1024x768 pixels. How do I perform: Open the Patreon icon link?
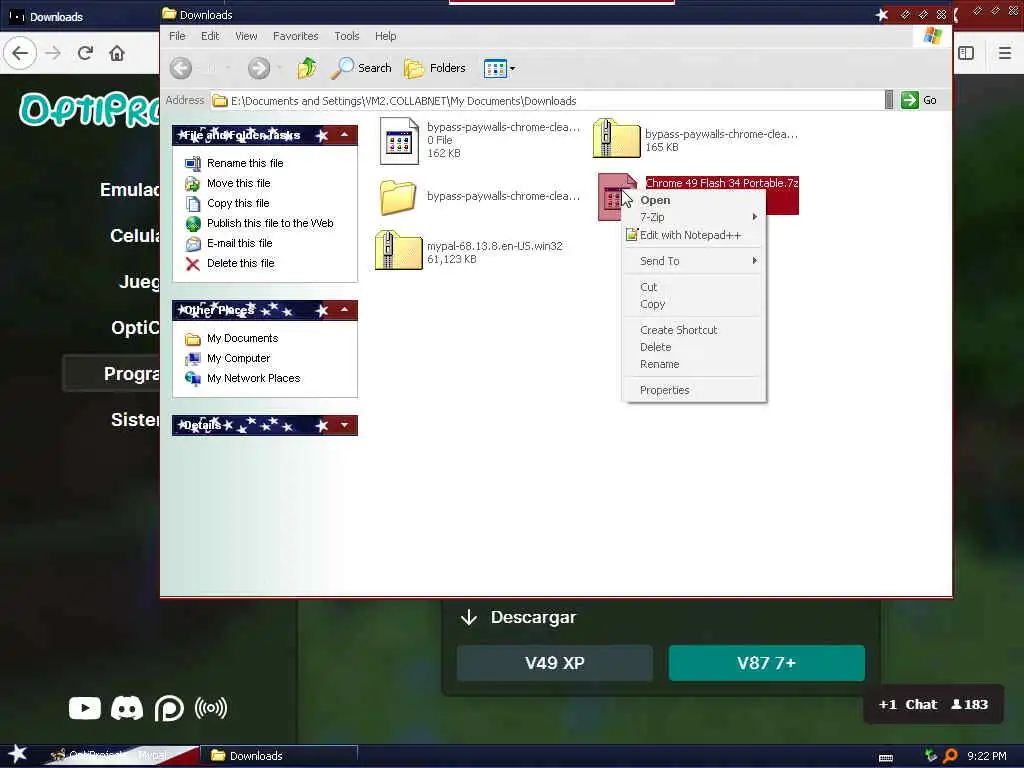(x=169, y=709)
